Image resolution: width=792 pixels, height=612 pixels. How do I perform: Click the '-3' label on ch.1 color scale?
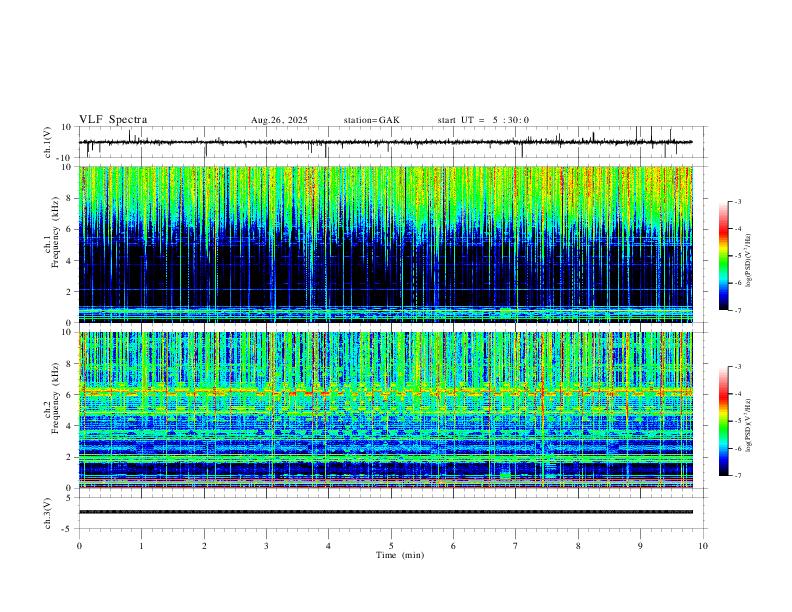738,201
